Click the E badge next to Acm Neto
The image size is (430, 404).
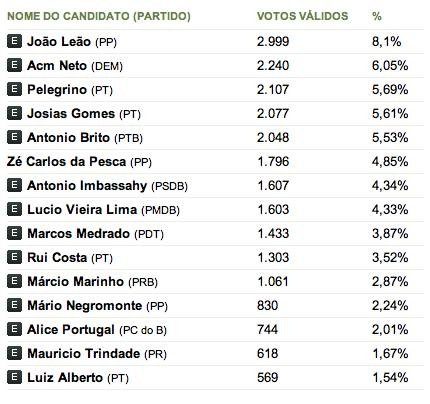(14, 65)
